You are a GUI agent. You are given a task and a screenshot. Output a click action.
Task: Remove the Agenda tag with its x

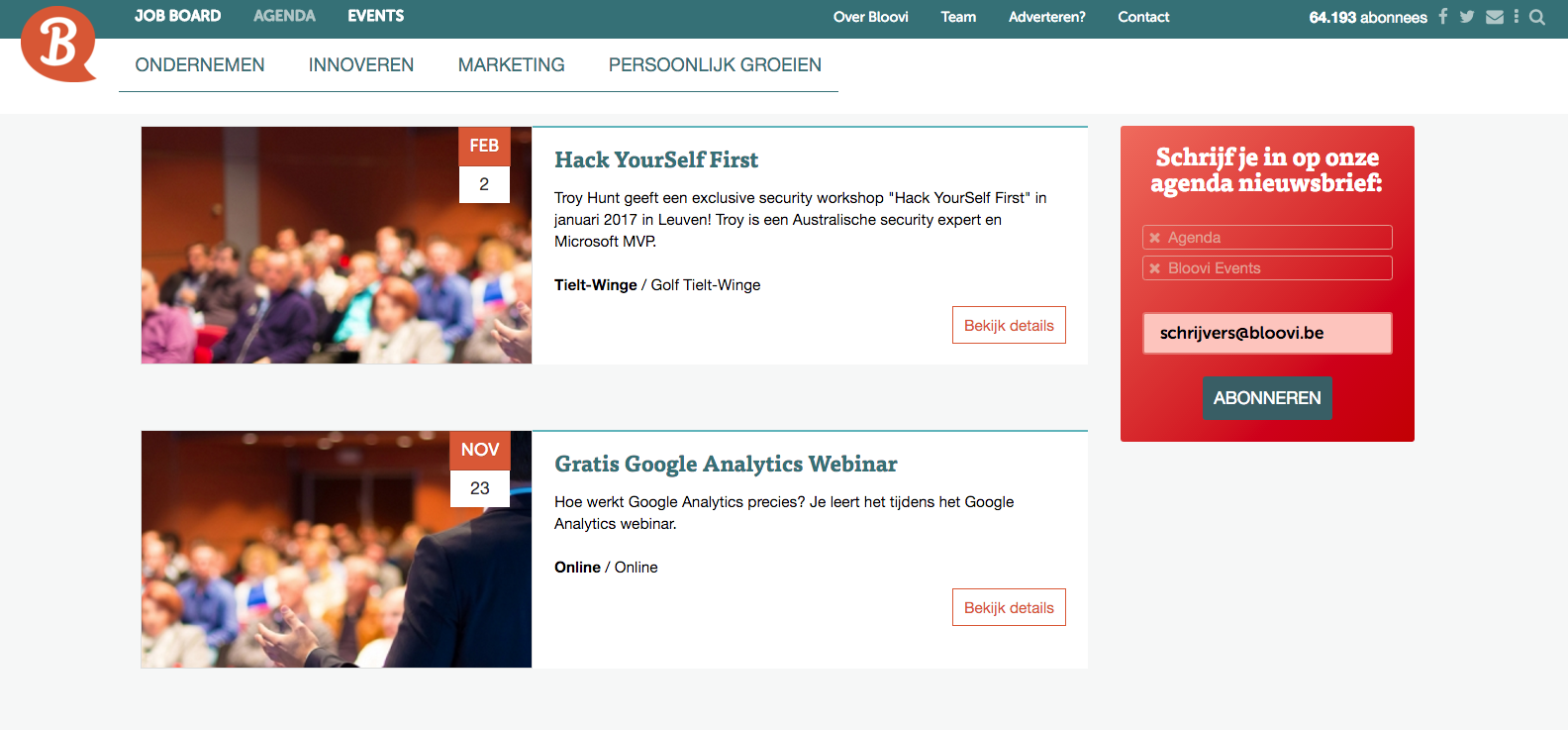(1154, 238)
